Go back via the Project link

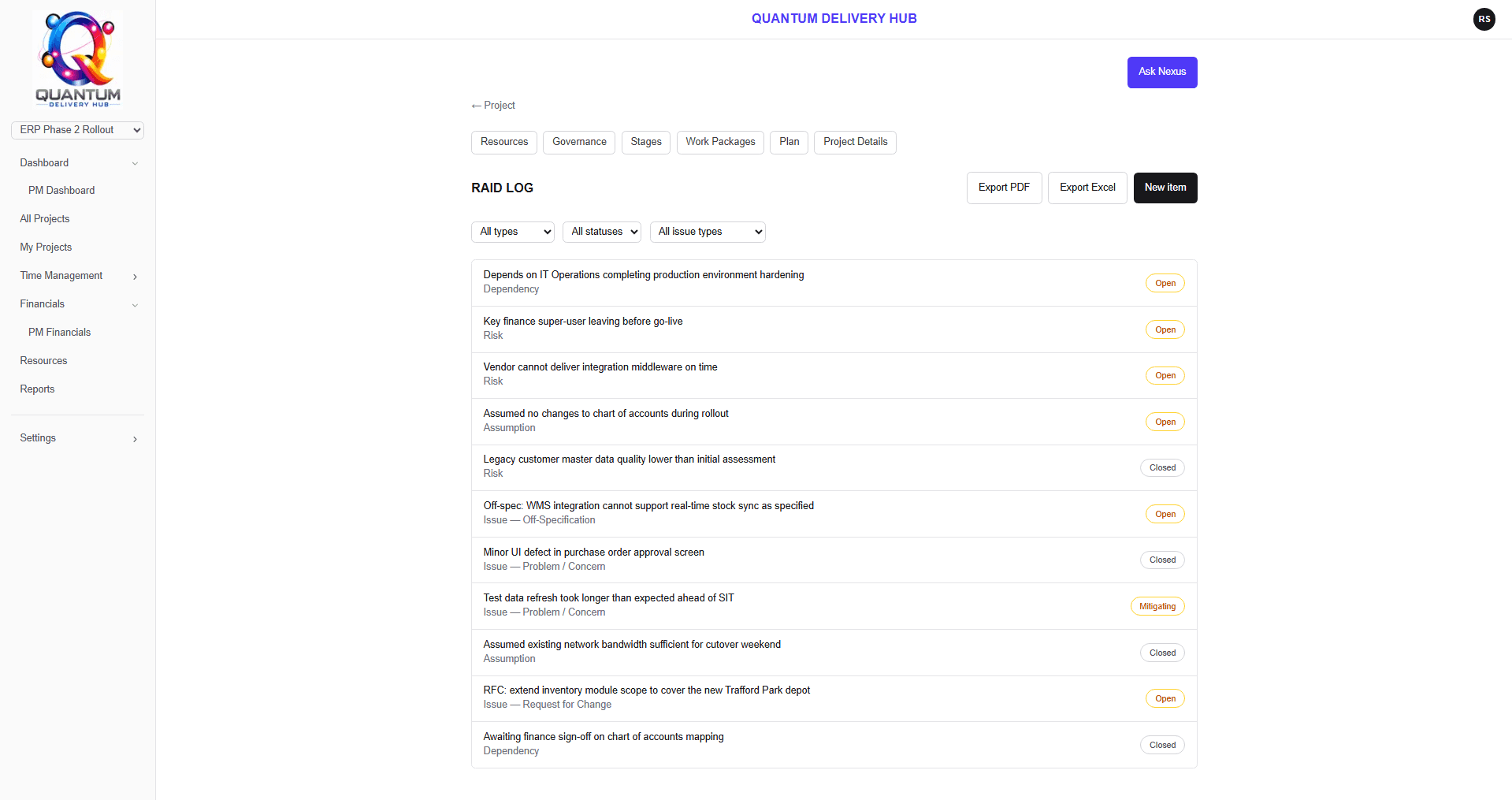point(493,106)
